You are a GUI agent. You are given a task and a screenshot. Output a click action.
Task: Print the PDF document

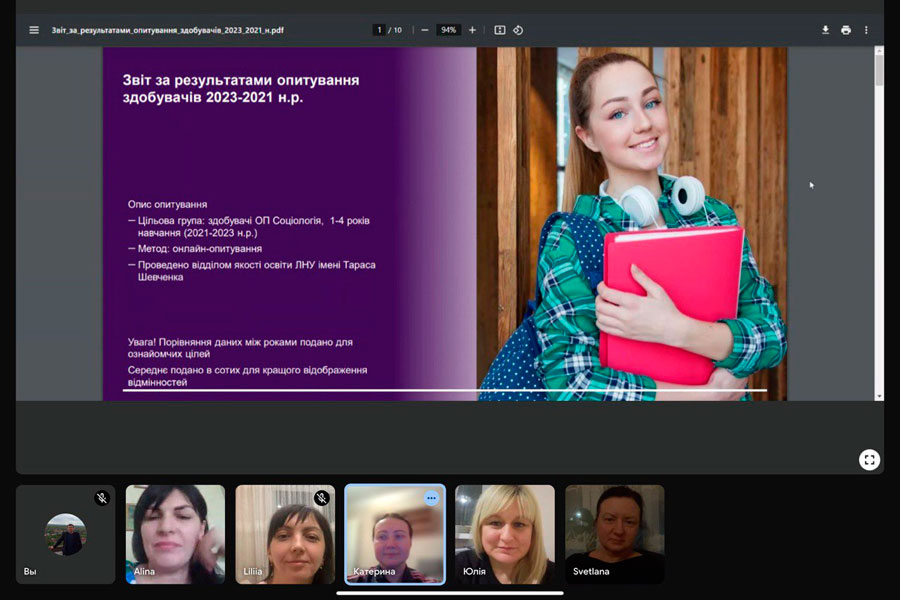click(846, 30)
